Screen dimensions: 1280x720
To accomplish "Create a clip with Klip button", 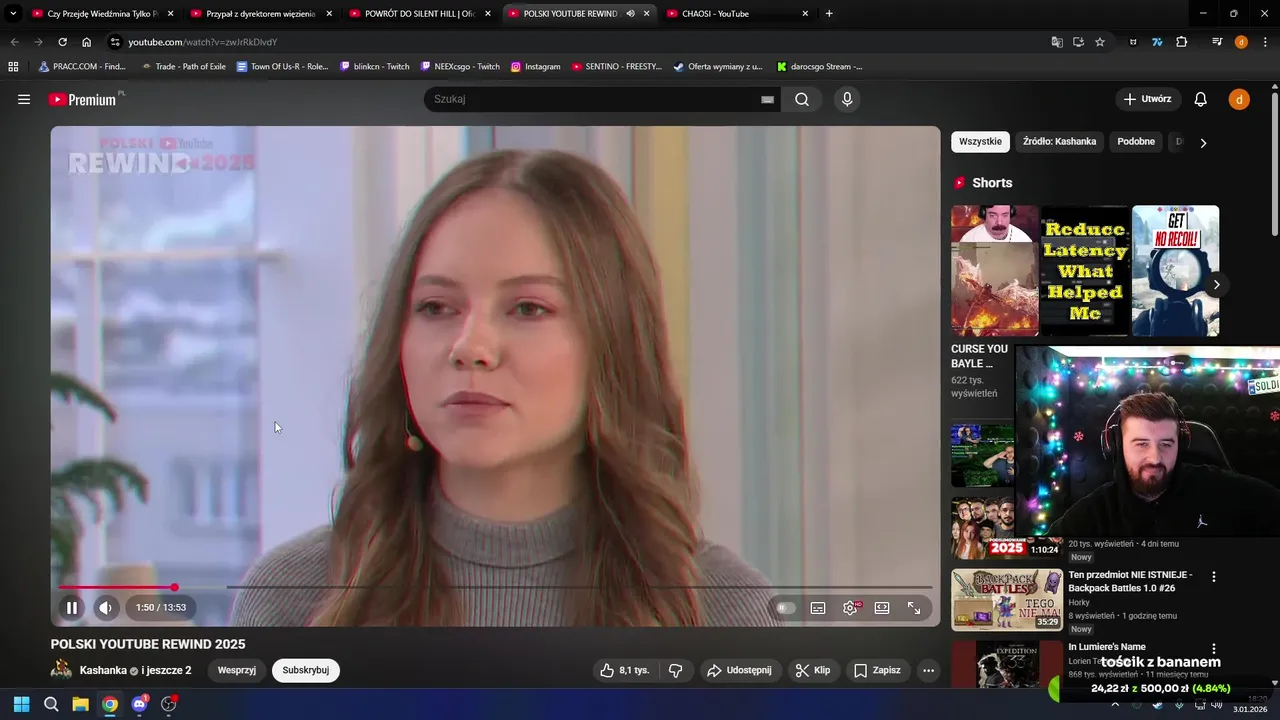I will tap(813, 670).
